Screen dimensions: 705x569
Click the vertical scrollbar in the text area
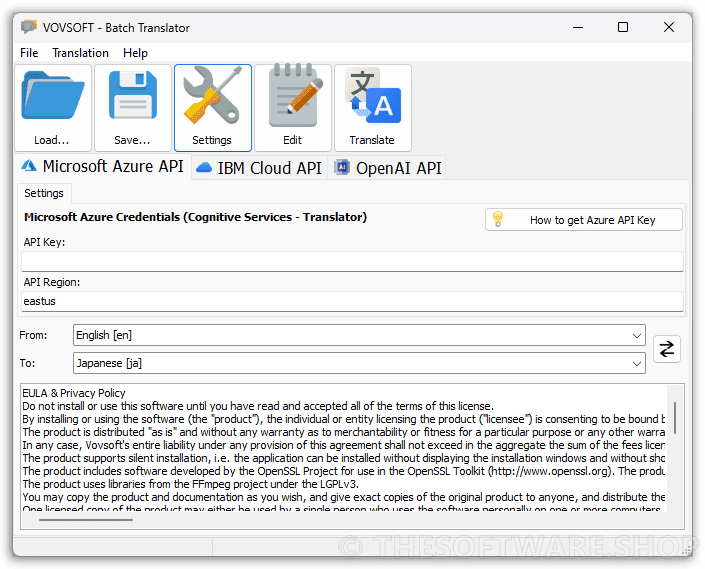point(675,418)
